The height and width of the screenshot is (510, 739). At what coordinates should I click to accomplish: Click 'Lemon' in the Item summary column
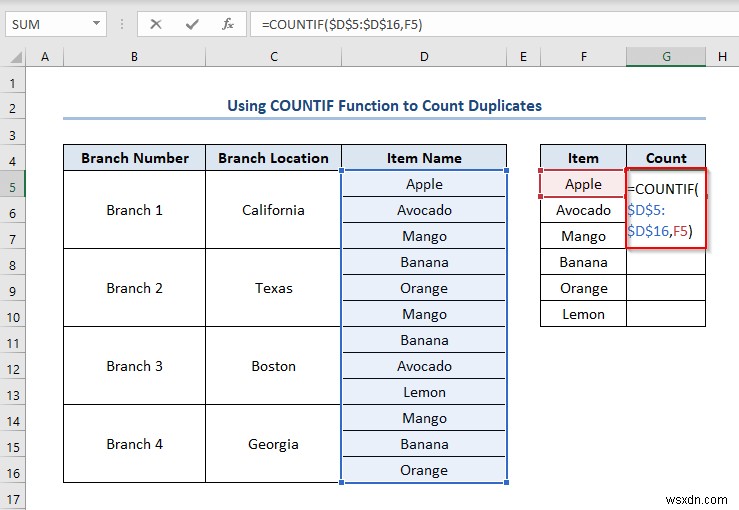click(583, 314)
